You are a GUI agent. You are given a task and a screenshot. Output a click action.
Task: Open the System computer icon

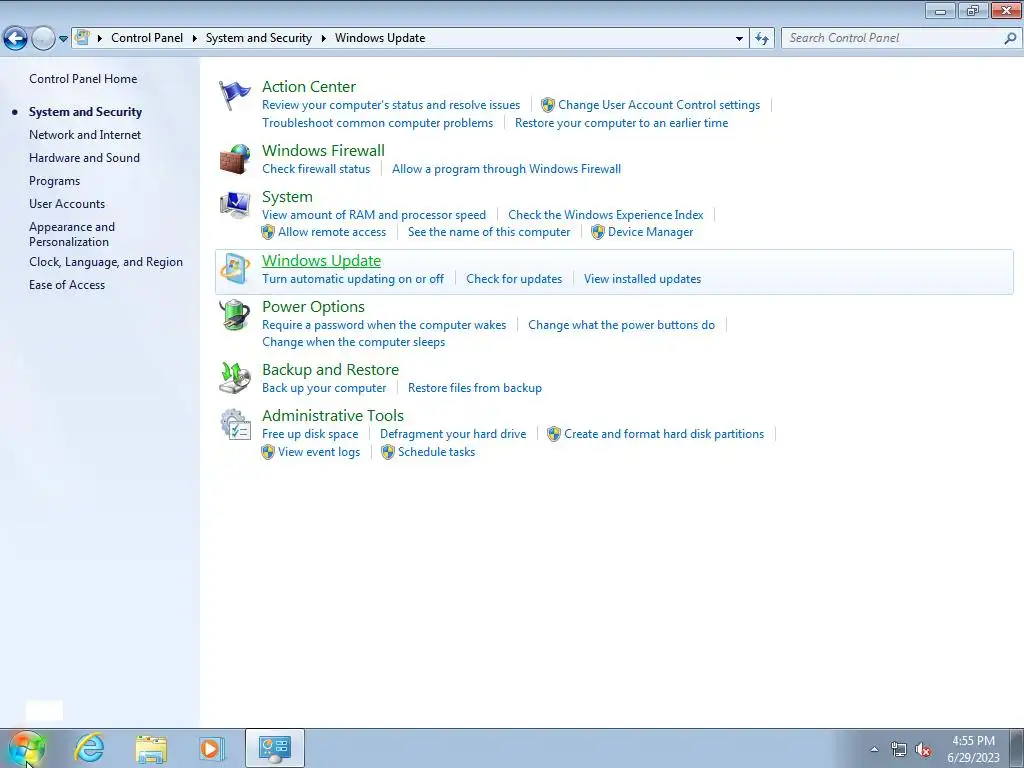point(234,205)
